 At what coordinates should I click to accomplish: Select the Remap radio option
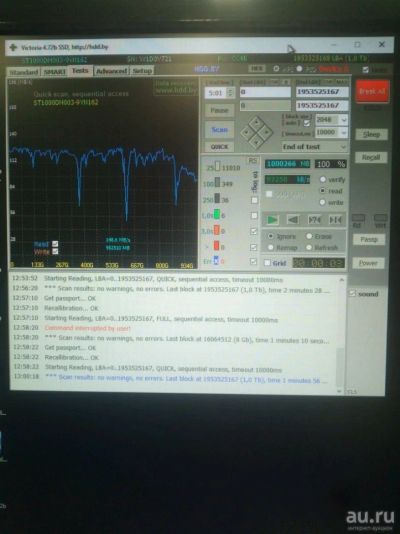[x=271, y=248]
